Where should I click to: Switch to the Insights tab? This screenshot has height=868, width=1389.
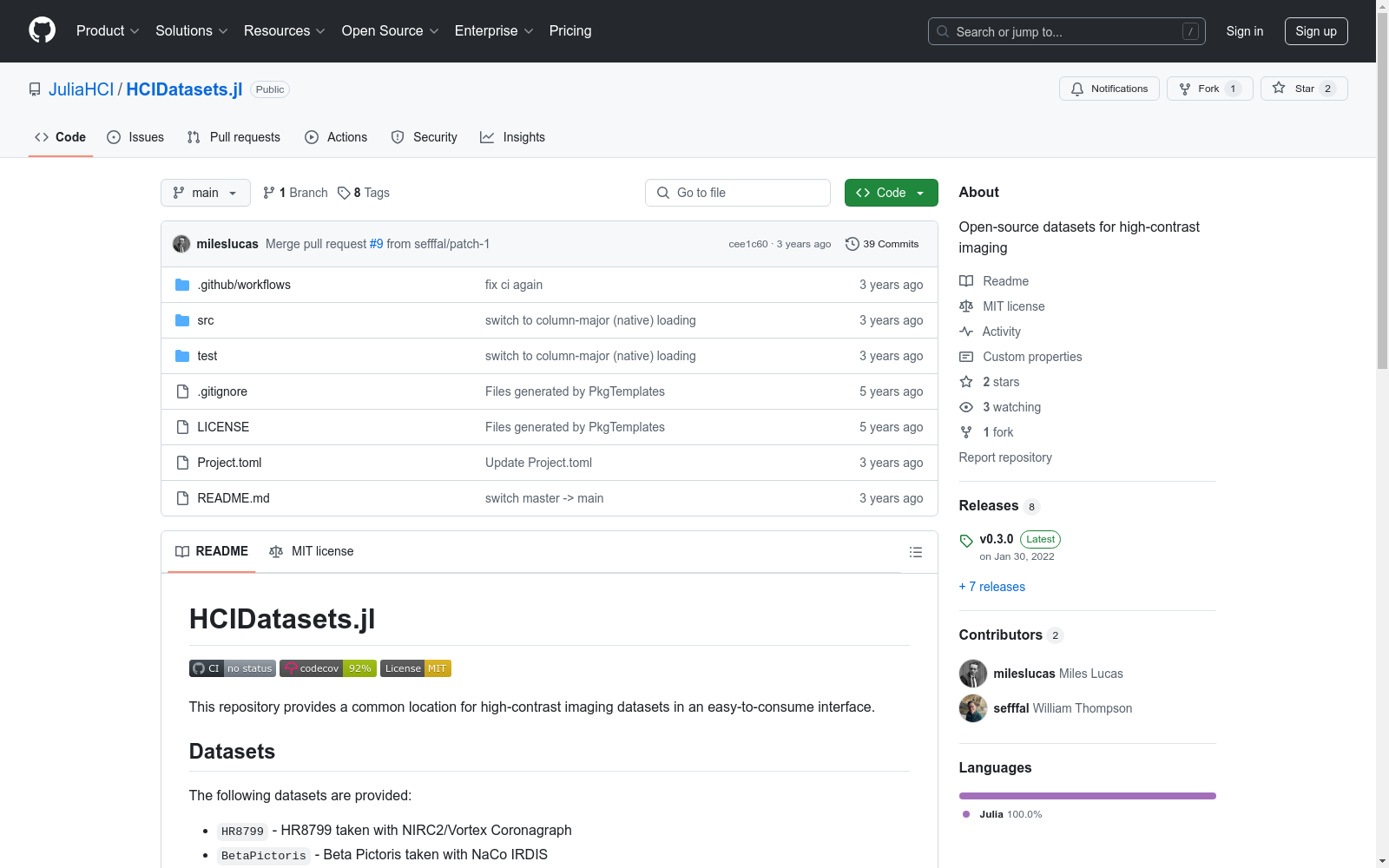click(513, 137)
